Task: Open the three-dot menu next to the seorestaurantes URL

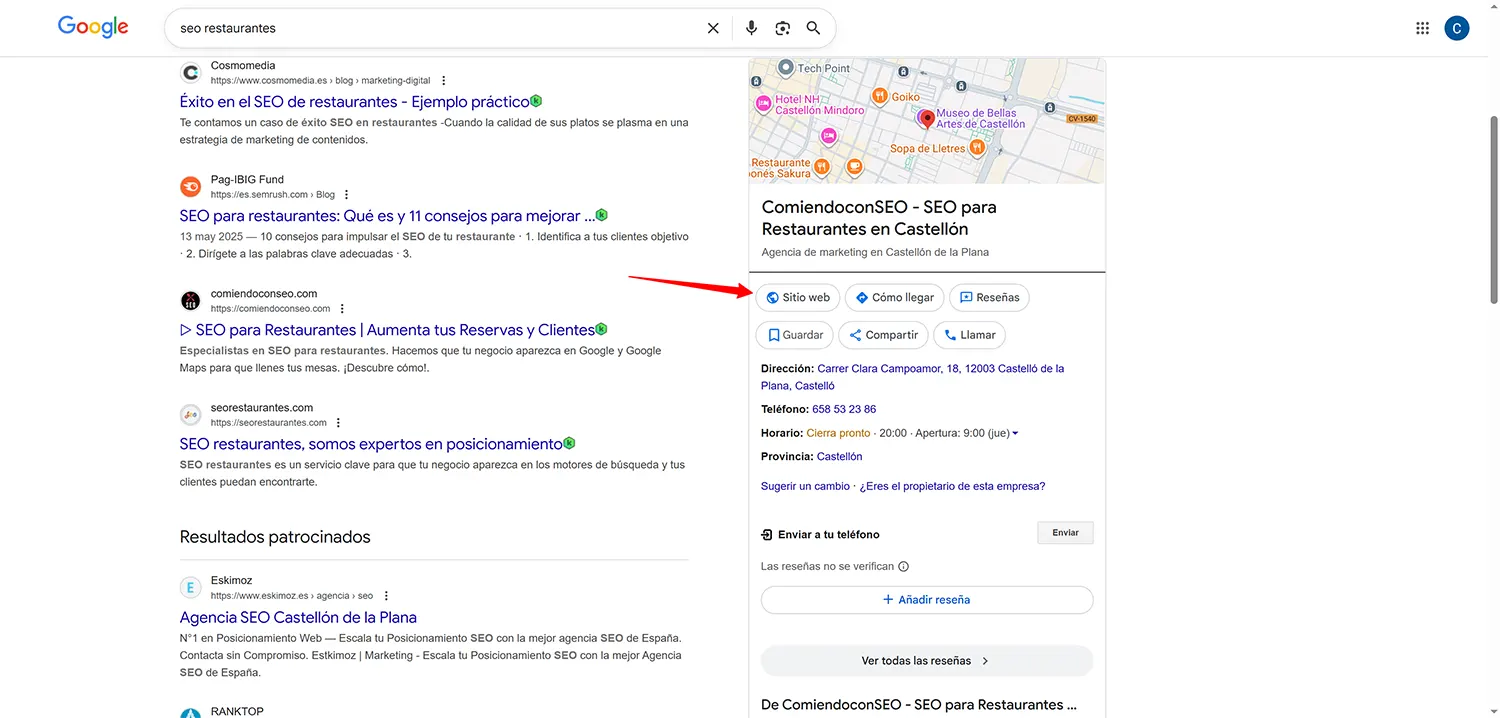Action: tap(338, 423)
